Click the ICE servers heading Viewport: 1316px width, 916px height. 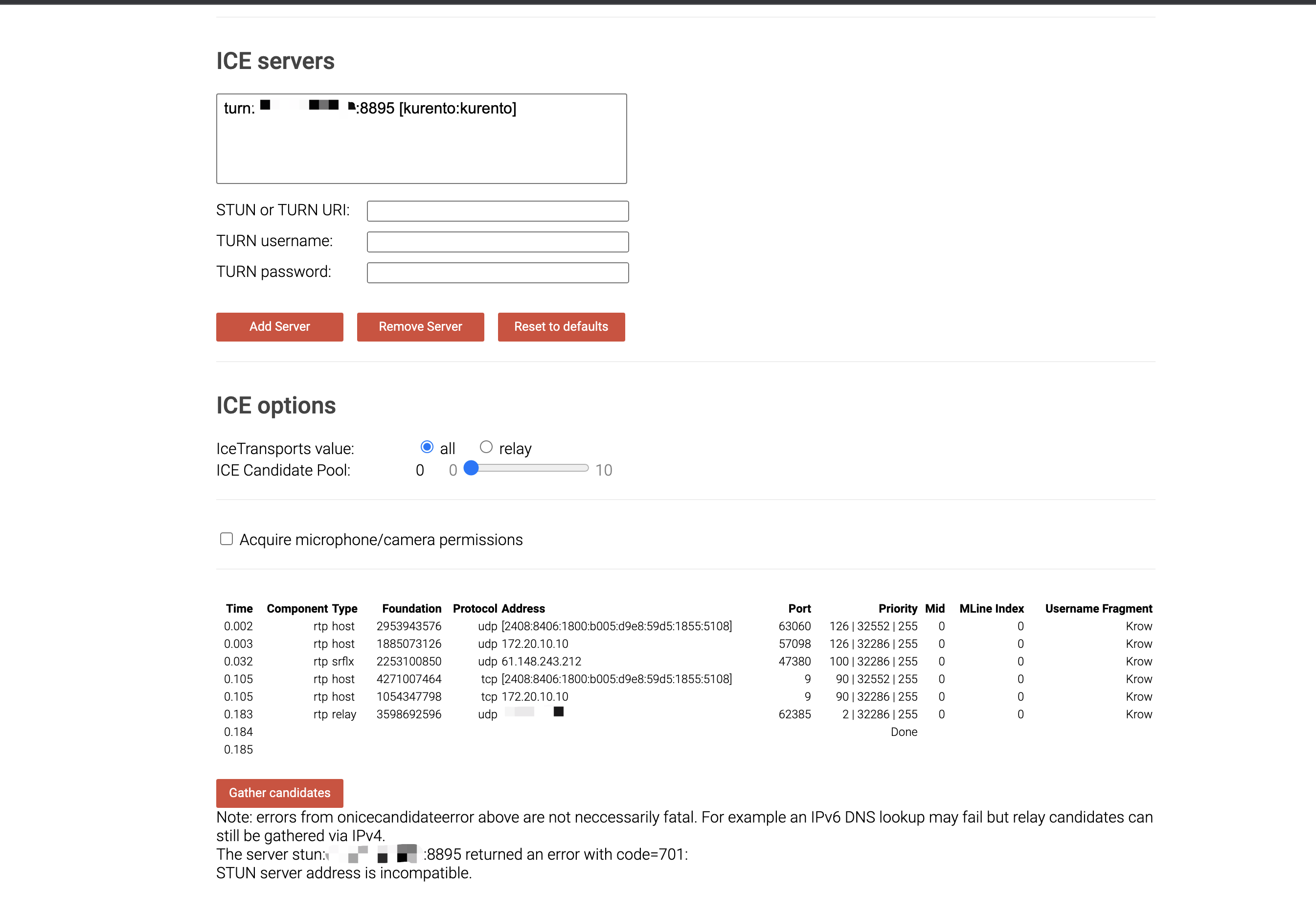pyautogui.click(x=275, y=61)
